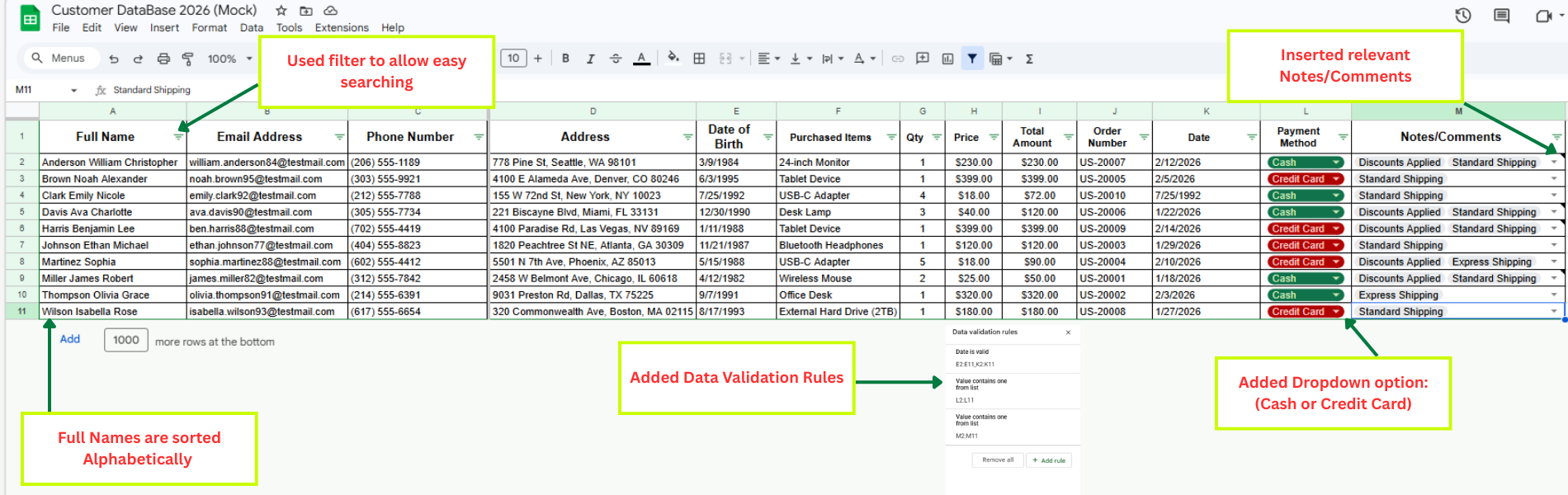Image resolution: width=1568 pixels, height=495 pixels.
Task: Open Full Name column filter
Action: [x=178, y=137]
